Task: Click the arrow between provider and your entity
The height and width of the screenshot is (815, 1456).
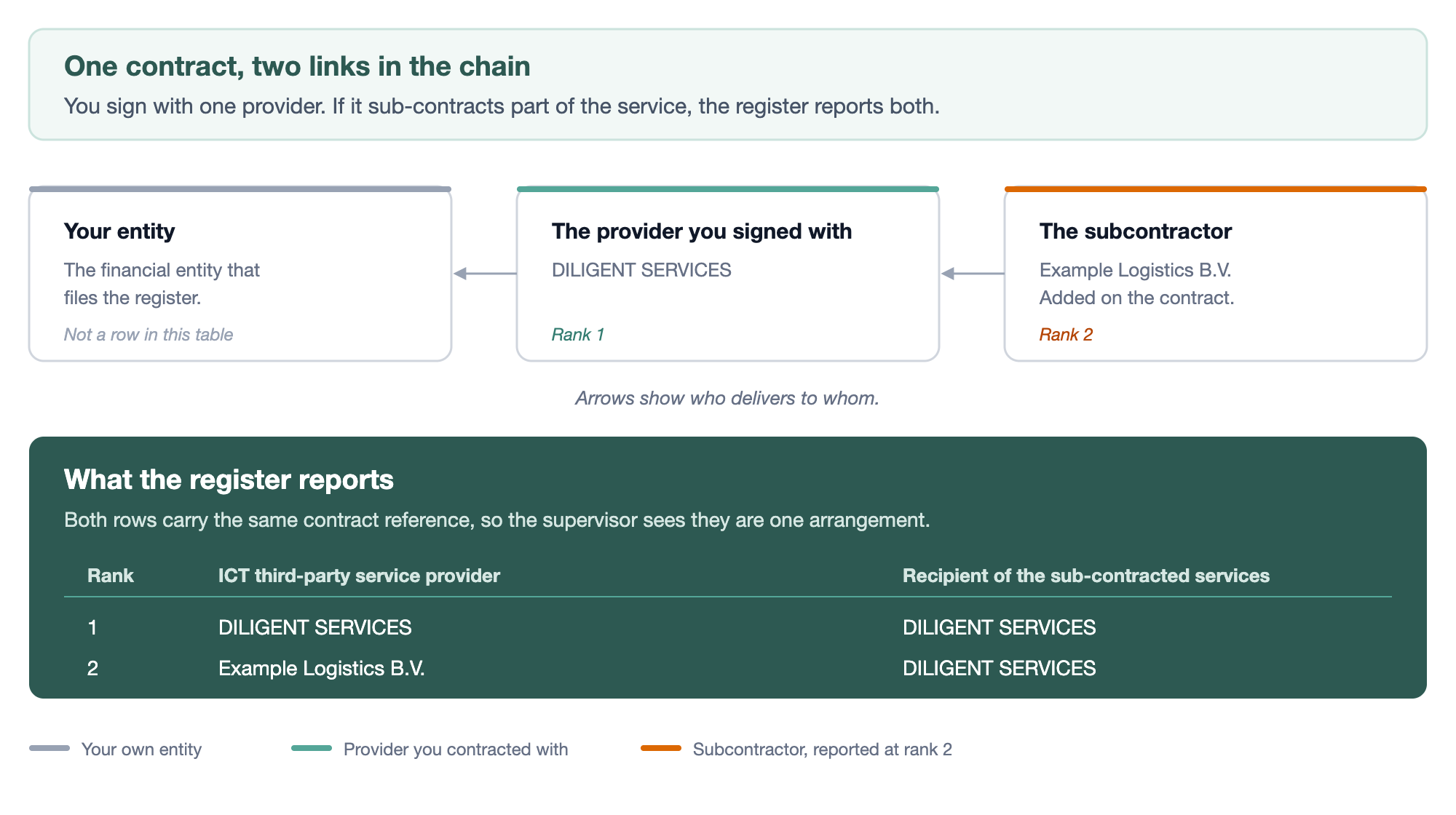Action: coord(485,274)
